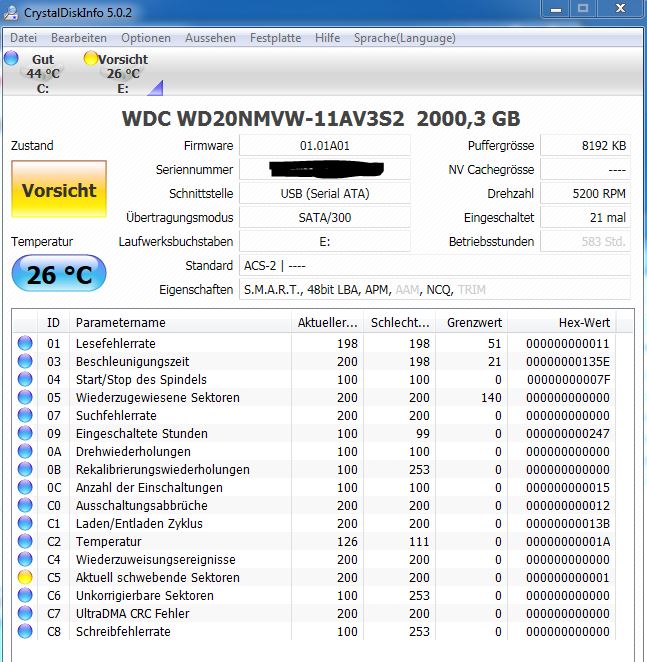Click status orb for Rekalibrierungswiederholungen row
Image resolution: width=647 pixels, height=662 pixels.
(x=25, y=469)
